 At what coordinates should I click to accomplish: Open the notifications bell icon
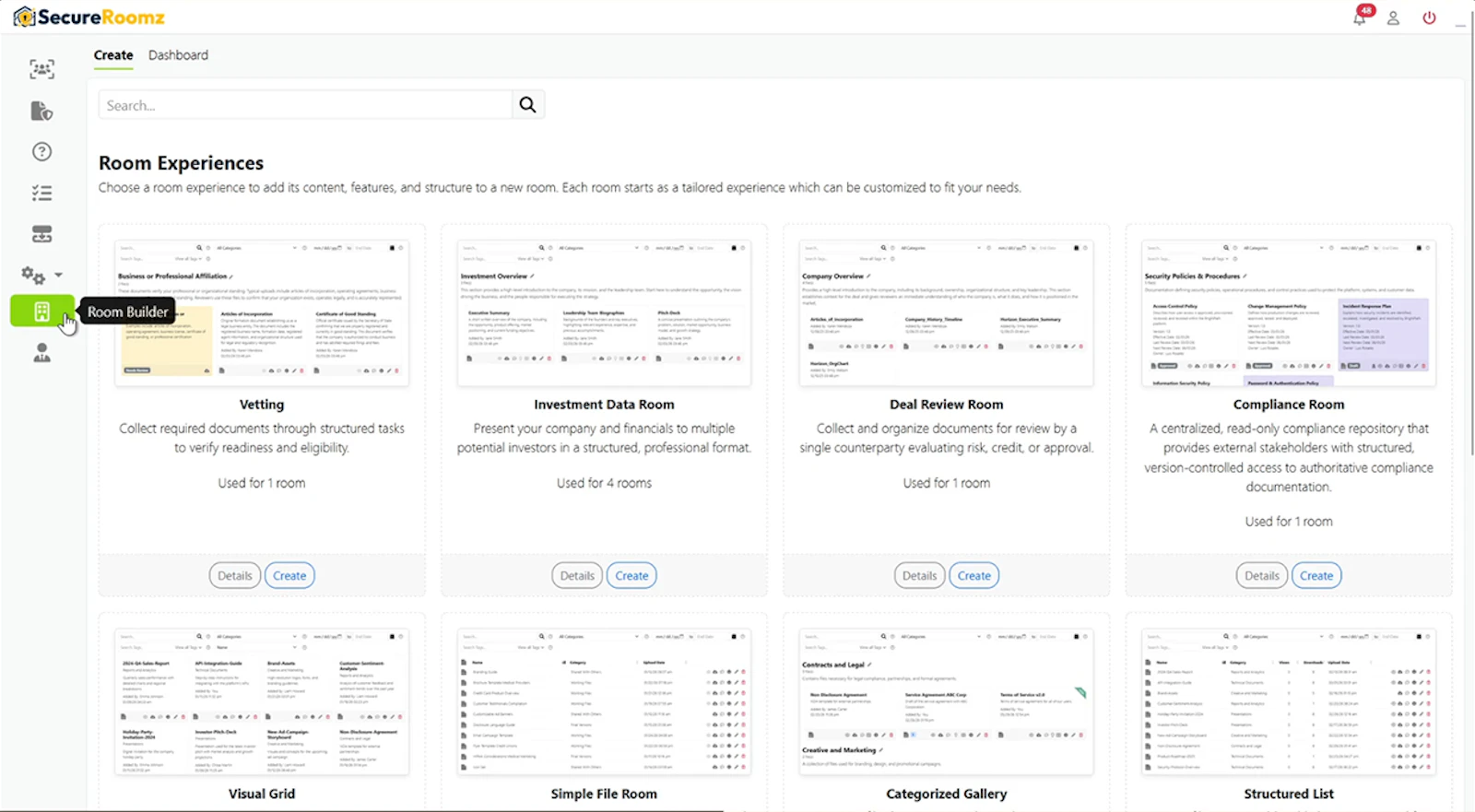1360,17
